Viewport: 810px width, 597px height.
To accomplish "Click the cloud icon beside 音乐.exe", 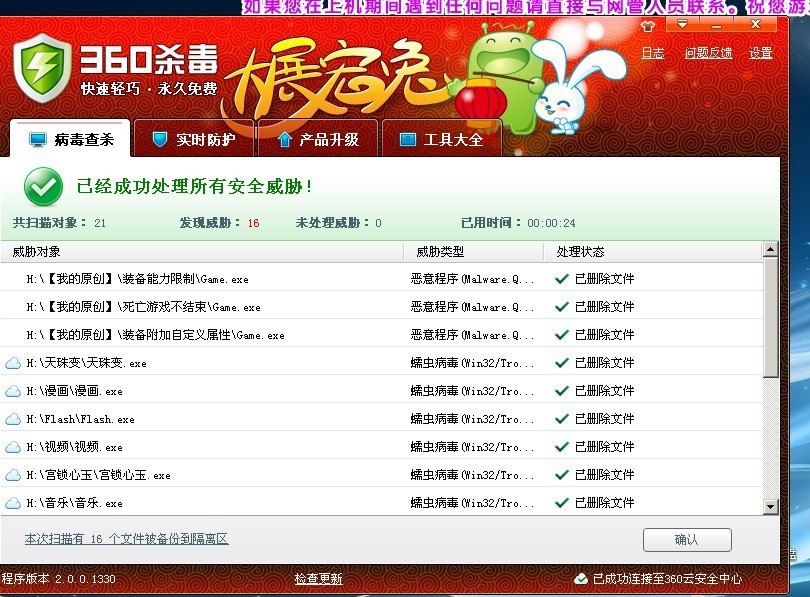I will [13, 503].
